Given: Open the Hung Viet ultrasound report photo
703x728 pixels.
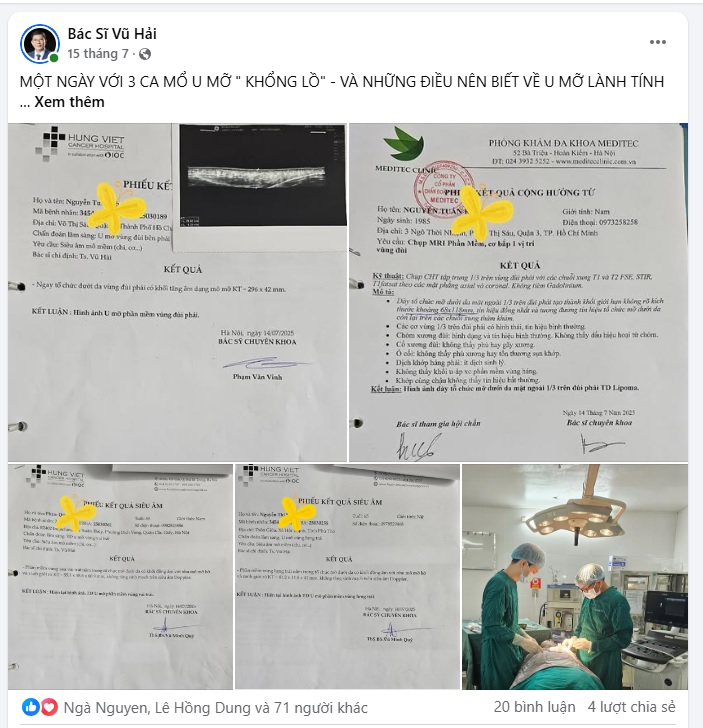Looking at the screenshot, I should [x=177, y=292].
